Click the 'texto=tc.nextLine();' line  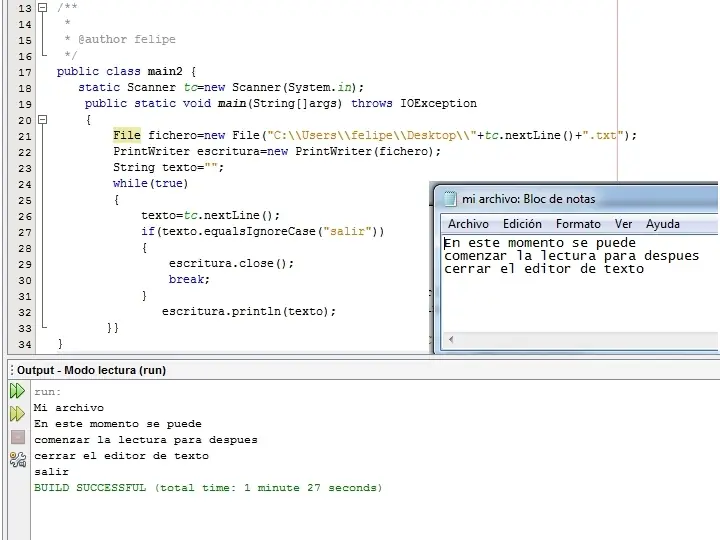click(210, 215)
